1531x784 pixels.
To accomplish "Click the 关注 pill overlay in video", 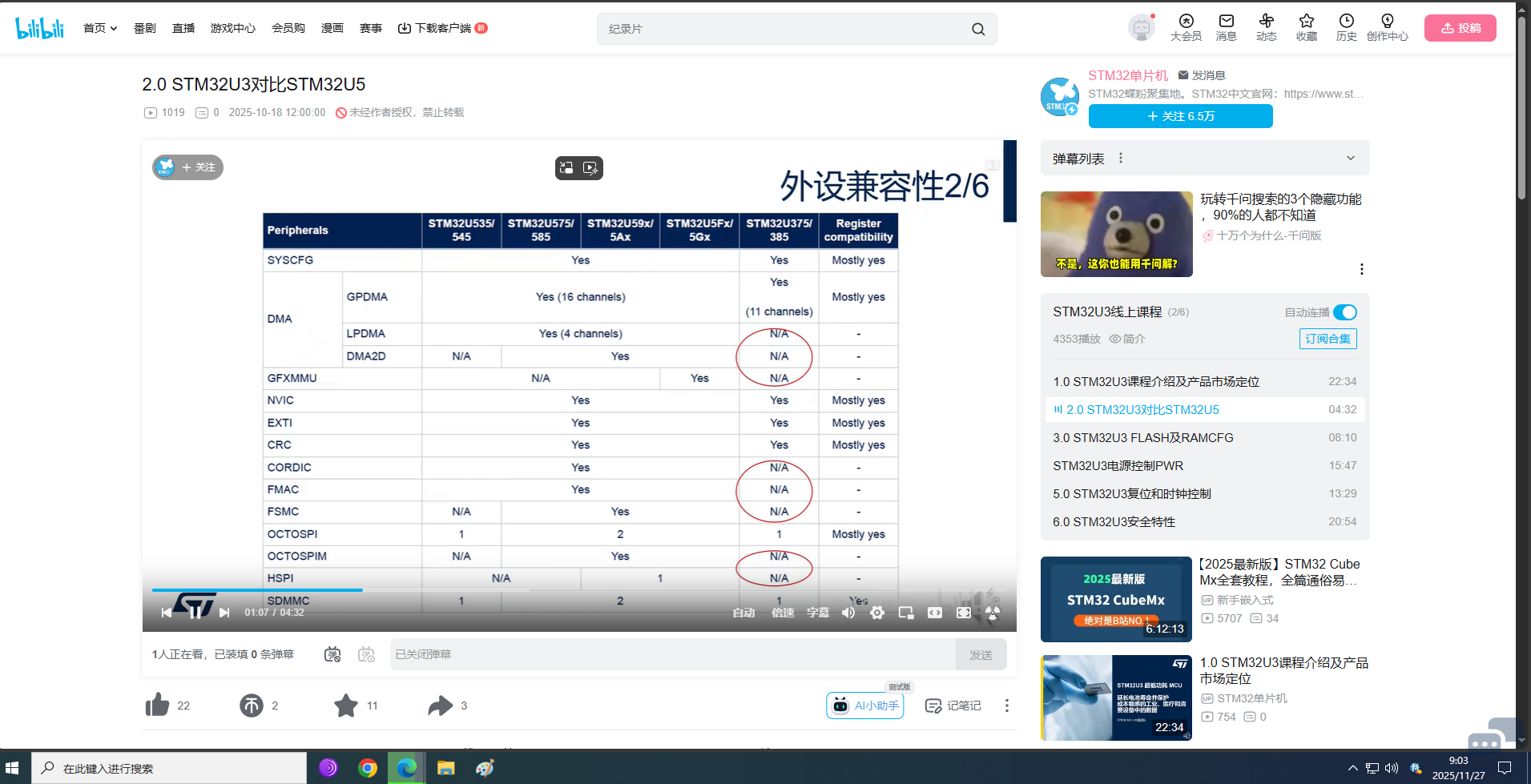I will click(188, 167).
